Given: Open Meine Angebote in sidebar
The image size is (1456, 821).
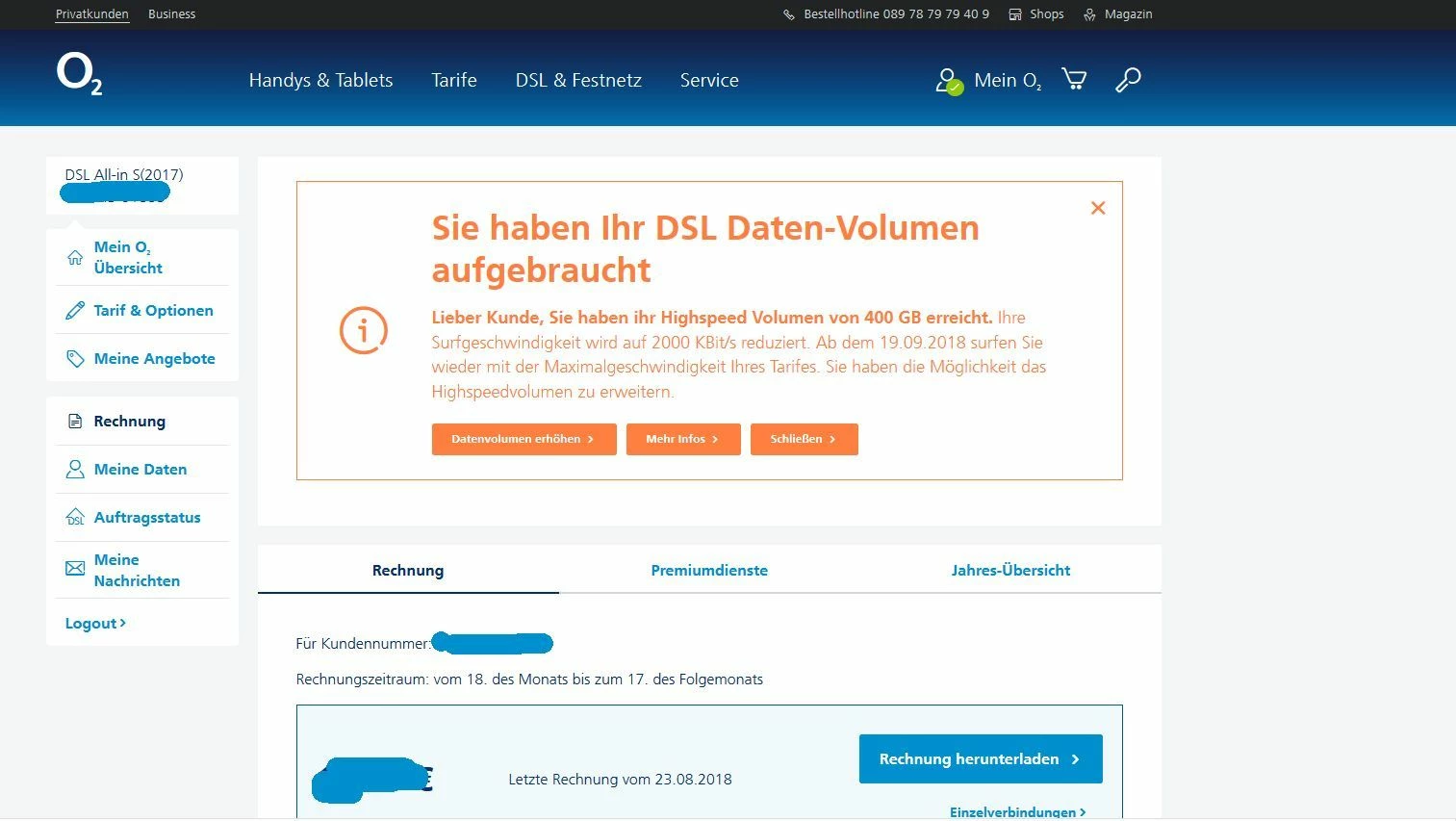Looking at the screenshot, I should [x=155, y=358].
